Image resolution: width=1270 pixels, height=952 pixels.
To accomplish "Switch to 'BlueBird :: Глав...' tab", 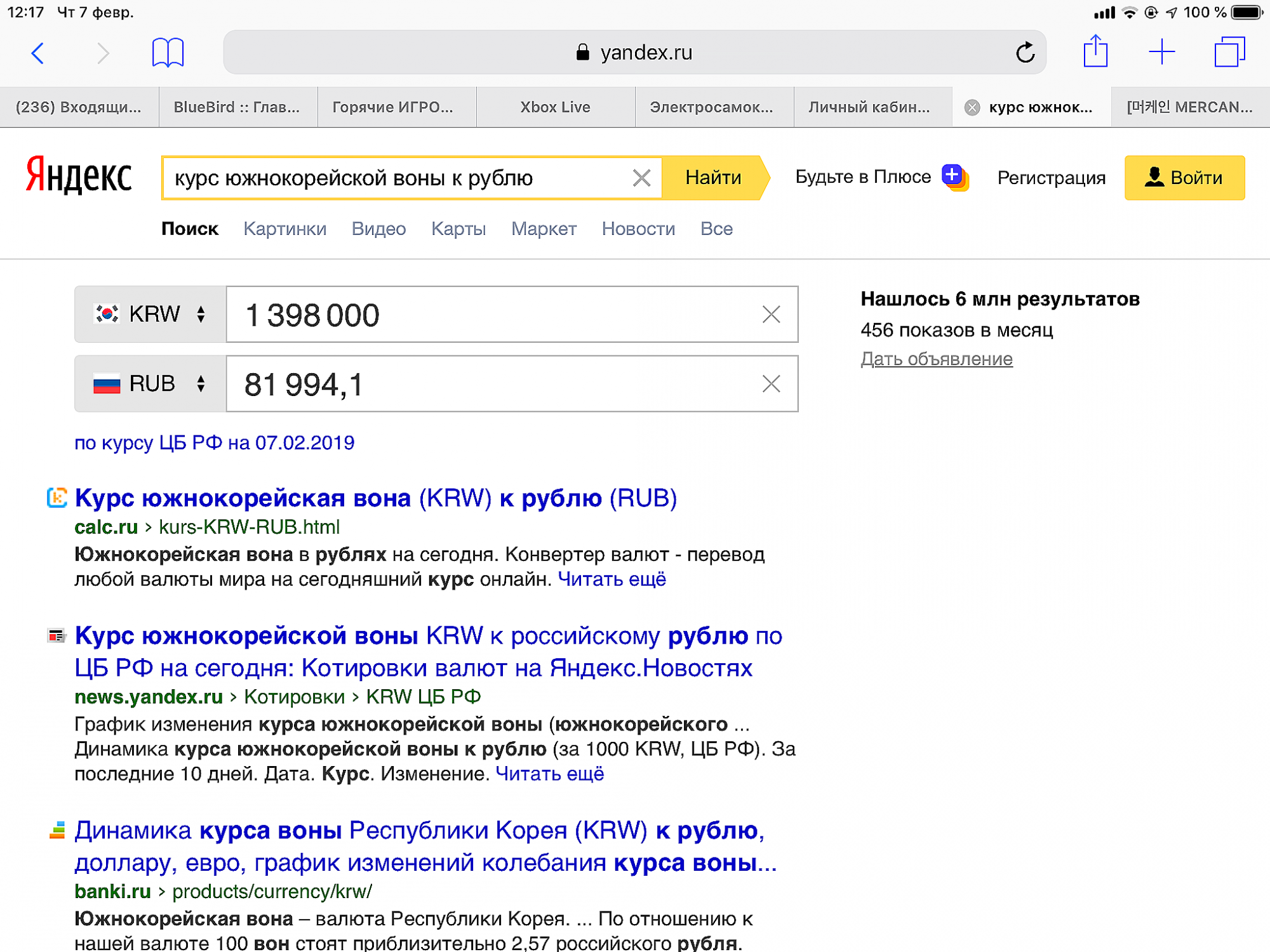I will point(237,107).
